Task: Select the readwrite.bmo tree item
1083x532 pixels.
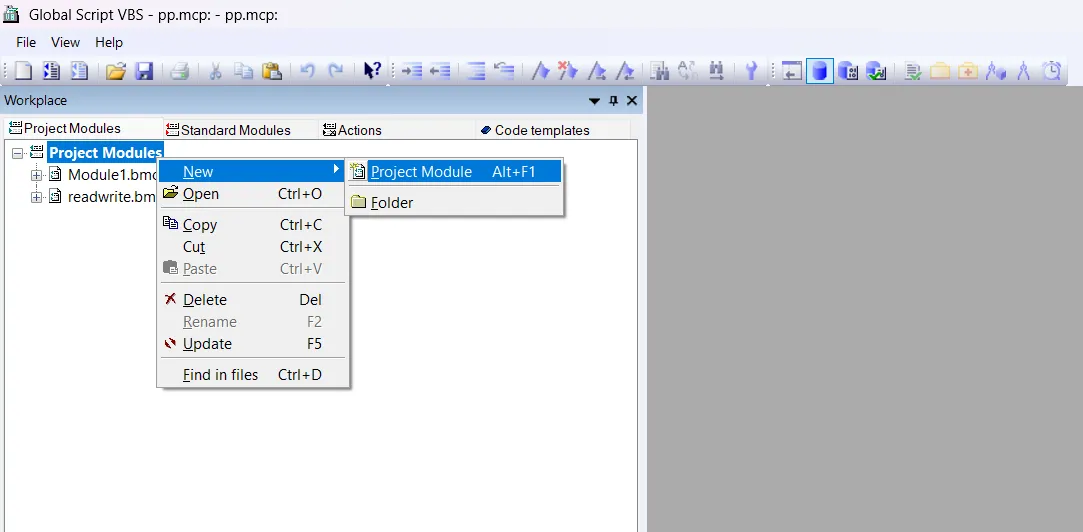Action: pos(112,197)
